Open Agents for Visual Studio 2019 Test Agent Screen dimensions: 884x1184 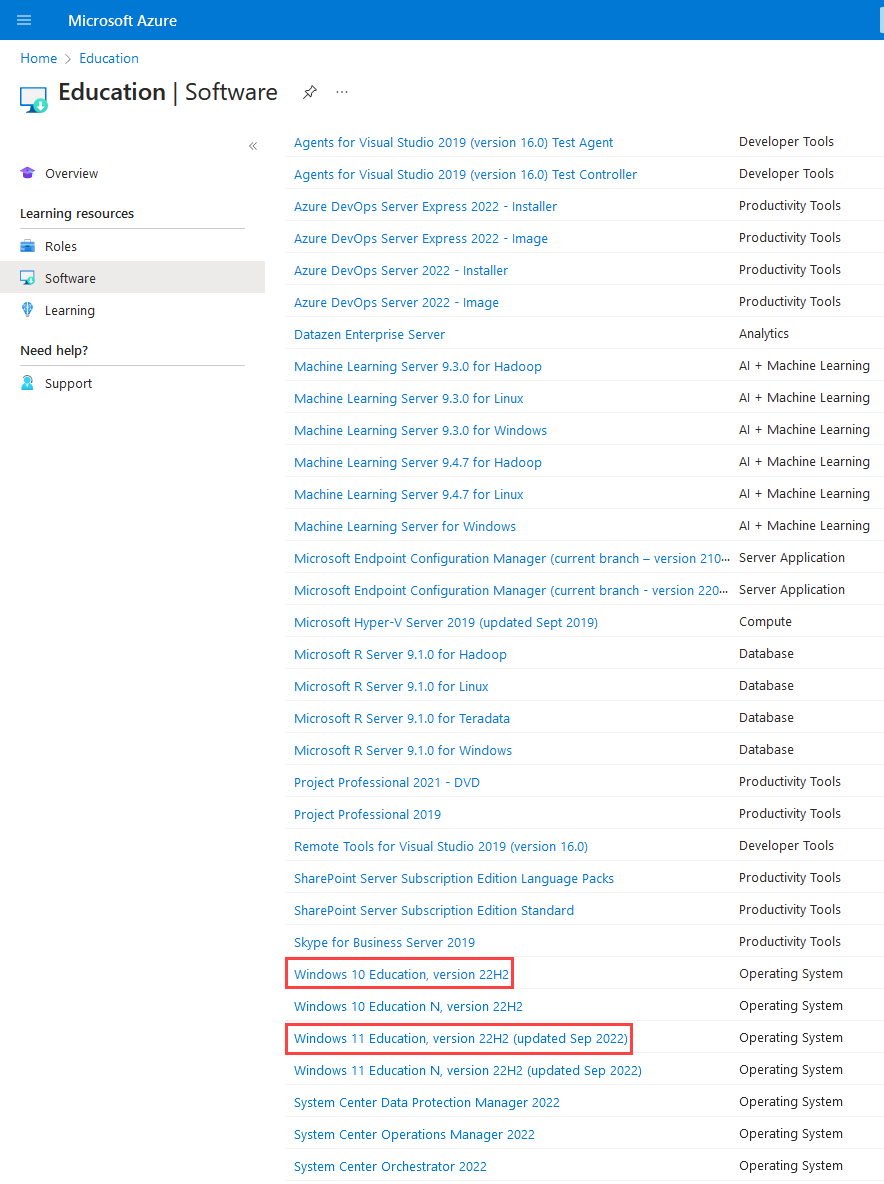[x=453, y=143]
